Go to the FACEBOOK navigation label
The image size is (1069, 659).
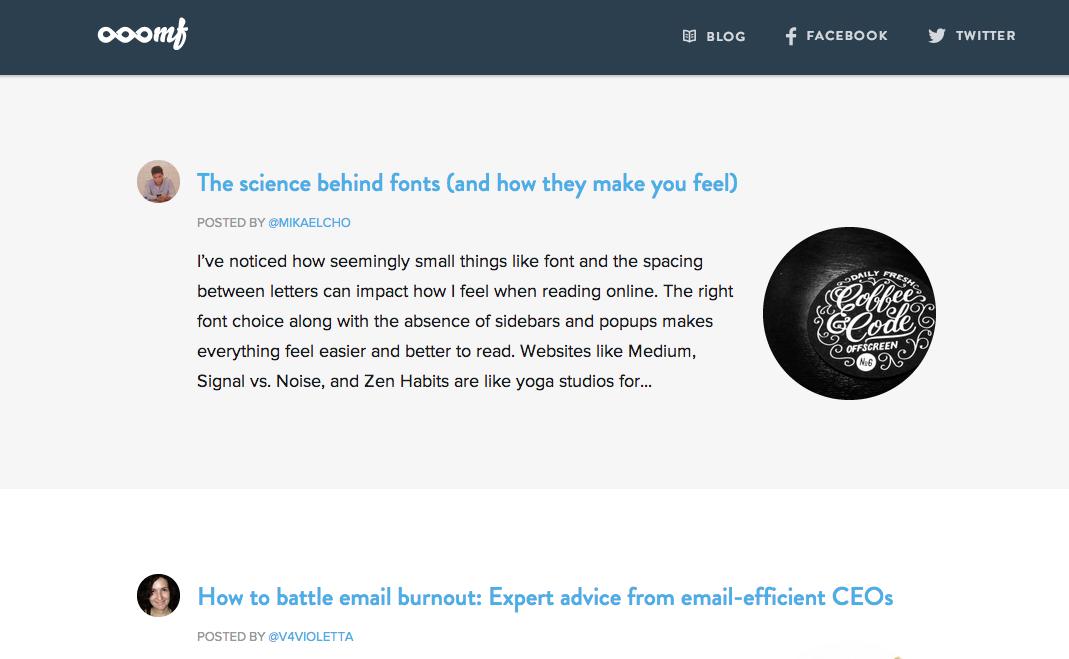tap(847, 36)
